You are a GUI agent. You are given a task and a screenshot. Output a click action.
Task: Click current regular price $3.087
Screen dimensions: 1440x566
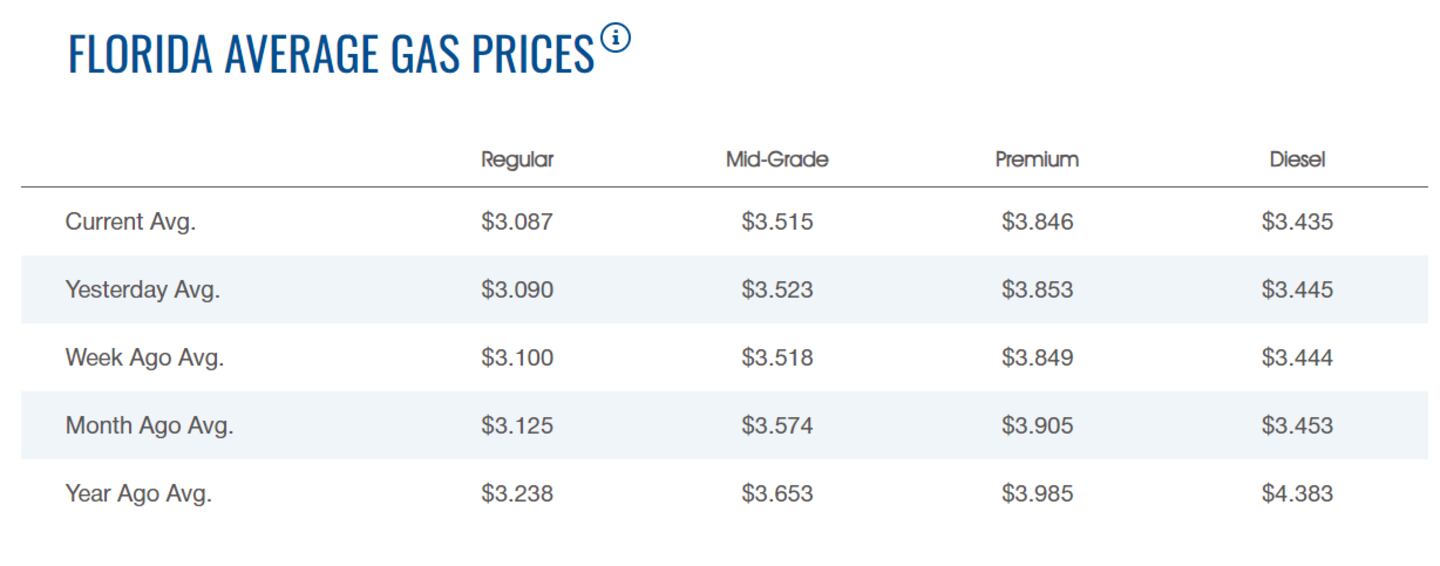click(517, 222)
